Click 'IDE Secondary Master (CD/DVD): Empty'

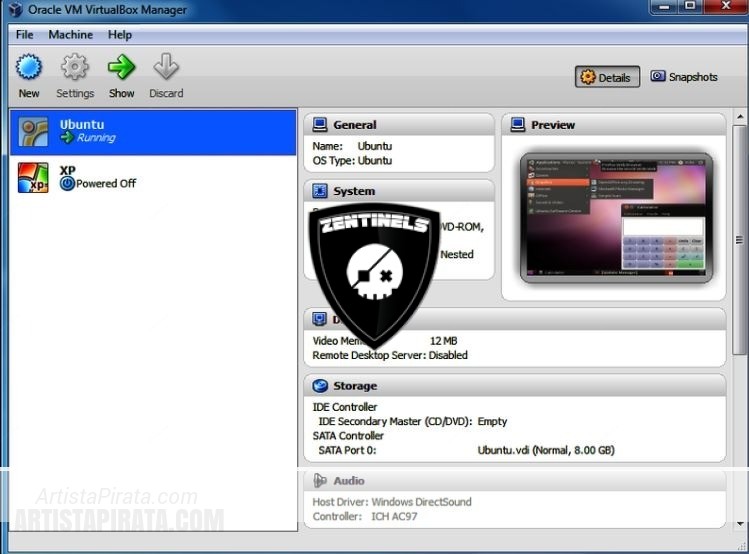[x=412, y=421]
